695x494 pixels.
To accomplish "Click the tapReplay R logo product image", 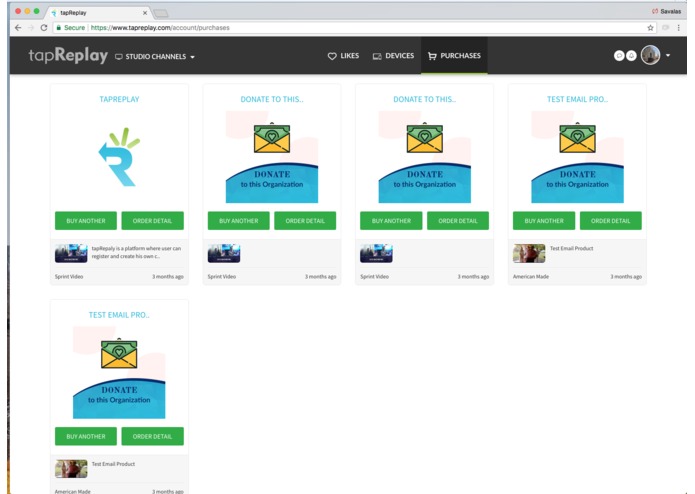I will pos(119,156).
